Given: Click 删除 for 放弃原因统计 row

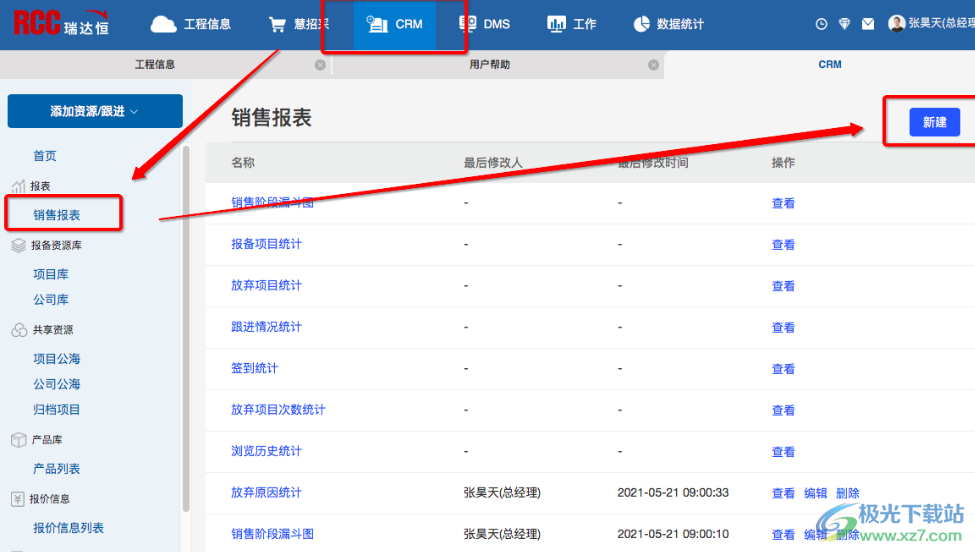Looking at the screenshot, I should click(x=848, y=493).
